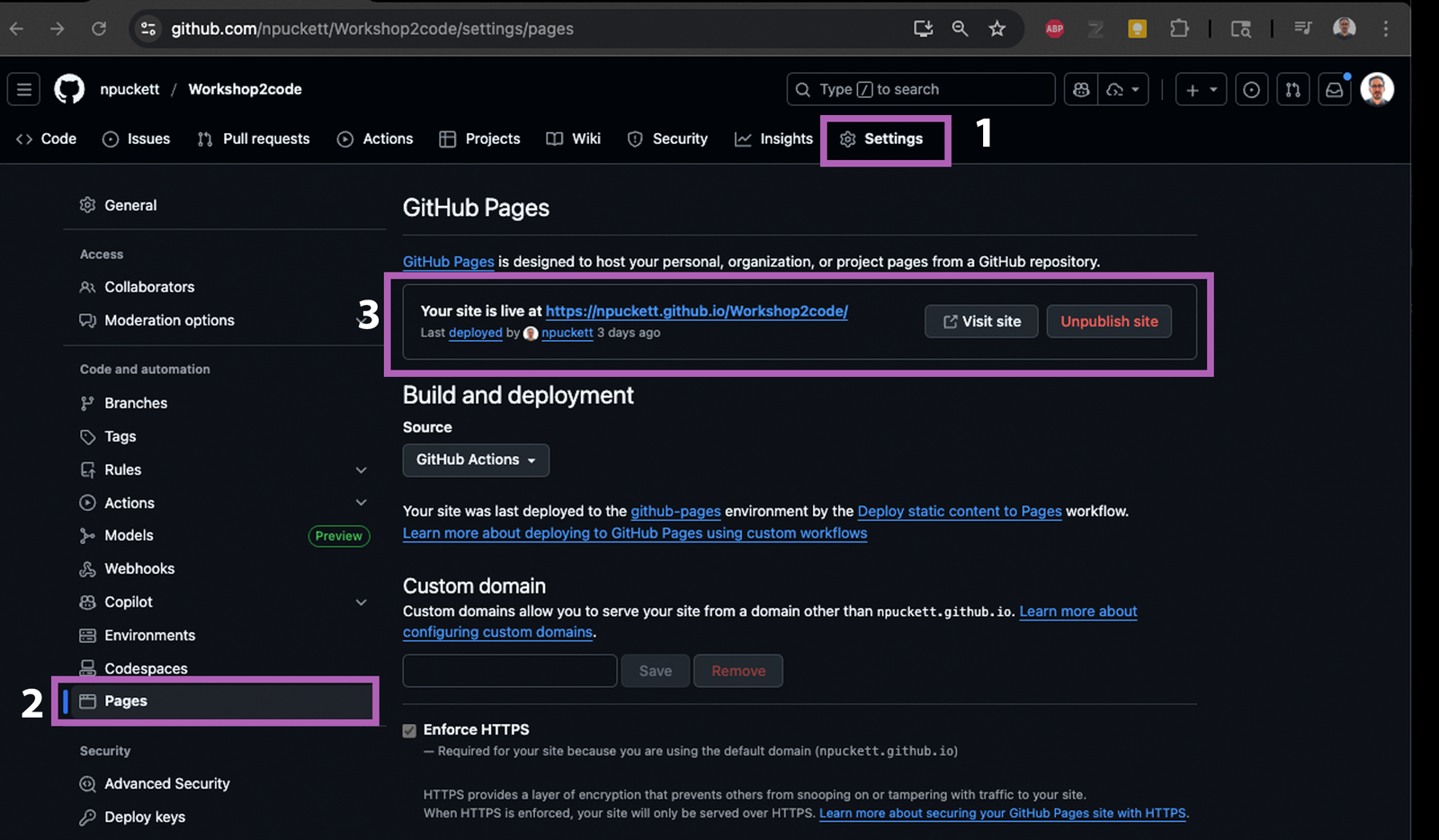Viewport: 1439px width, 840px height.
Task: Click the GitHub Octocat logo
Action: (x=69, y=89)
